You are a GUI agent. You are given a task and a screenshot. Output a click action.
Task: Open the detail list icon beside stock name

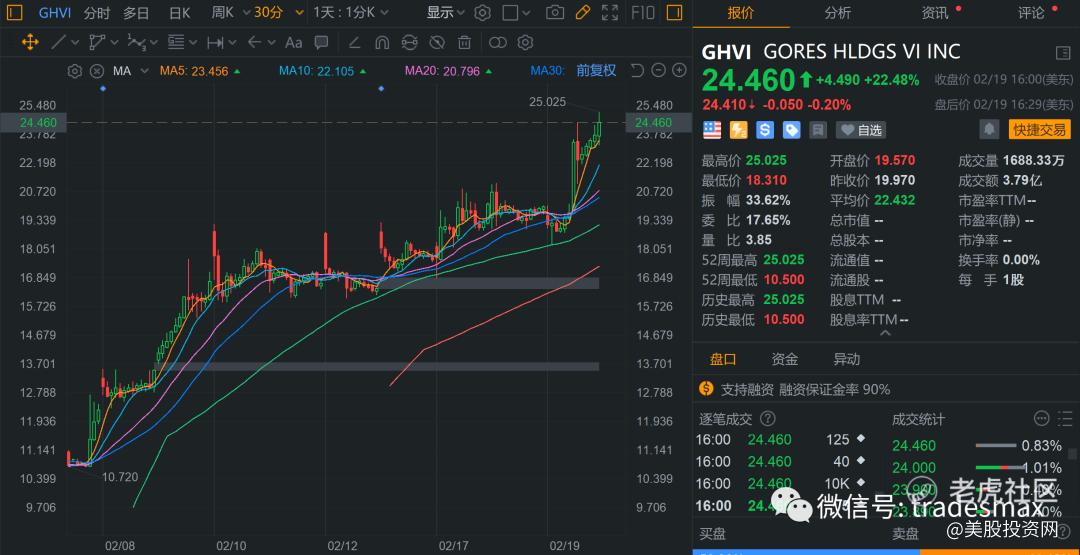(1062, 53)
